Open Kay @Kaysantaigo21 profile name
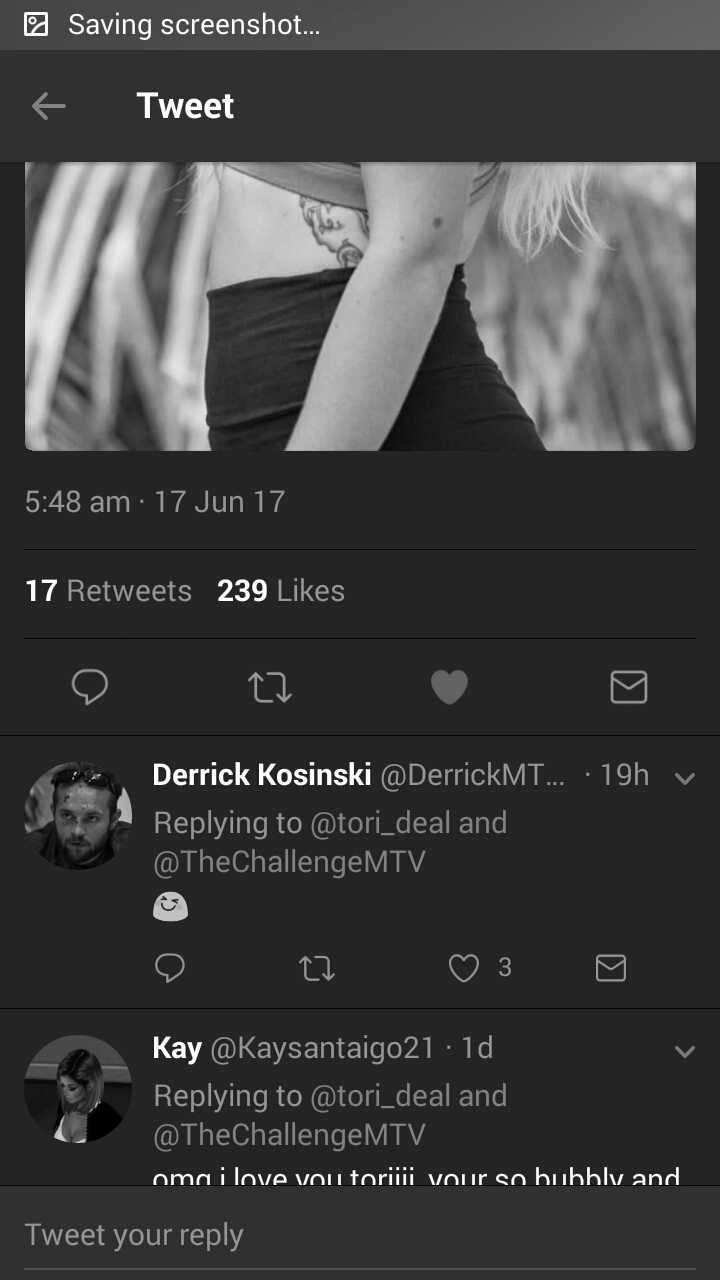720x1280 pixels. coord(294,1048)
